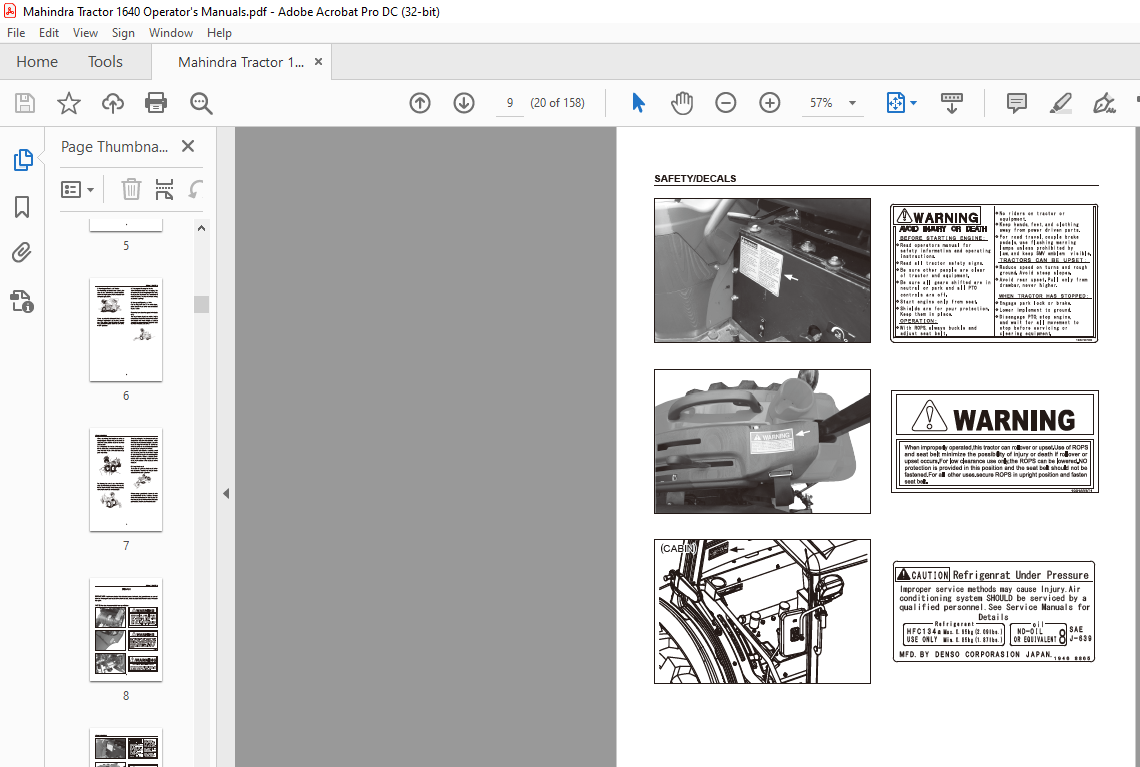The image size is (1140, 767).
Task: Open the sign document tool
Action: click(1104, 103)
